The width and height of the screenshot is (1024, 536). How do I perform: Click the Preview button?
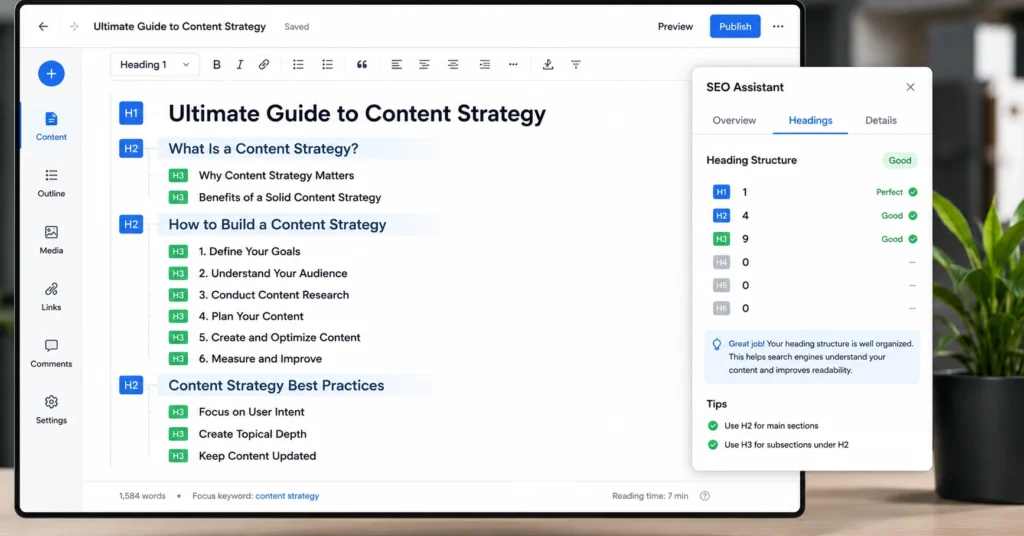pyautogui.click(x=675, y=27)
